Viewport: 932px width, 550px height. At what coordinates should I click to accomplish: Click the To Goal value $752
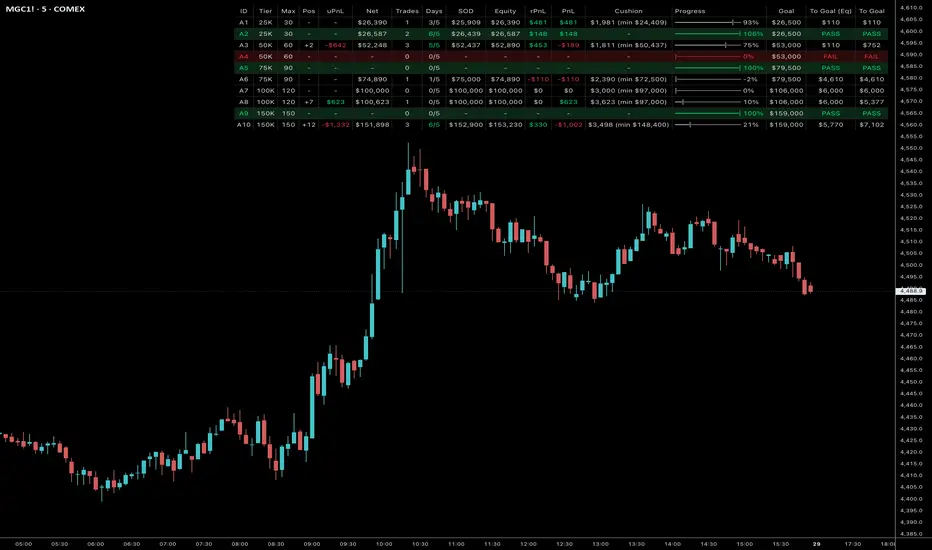871,45
